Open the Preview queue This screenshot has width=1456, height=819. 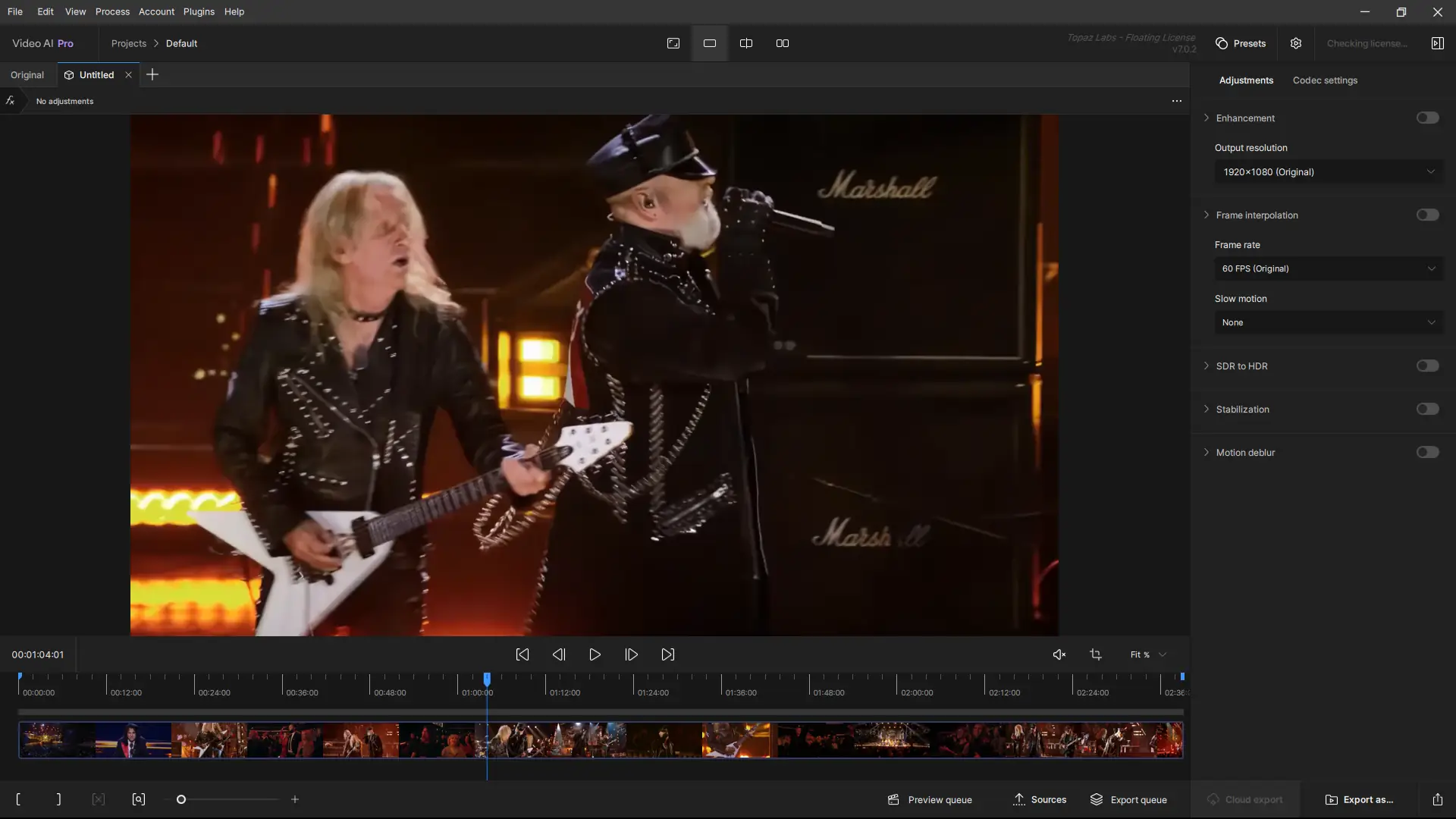coord(930,799)
